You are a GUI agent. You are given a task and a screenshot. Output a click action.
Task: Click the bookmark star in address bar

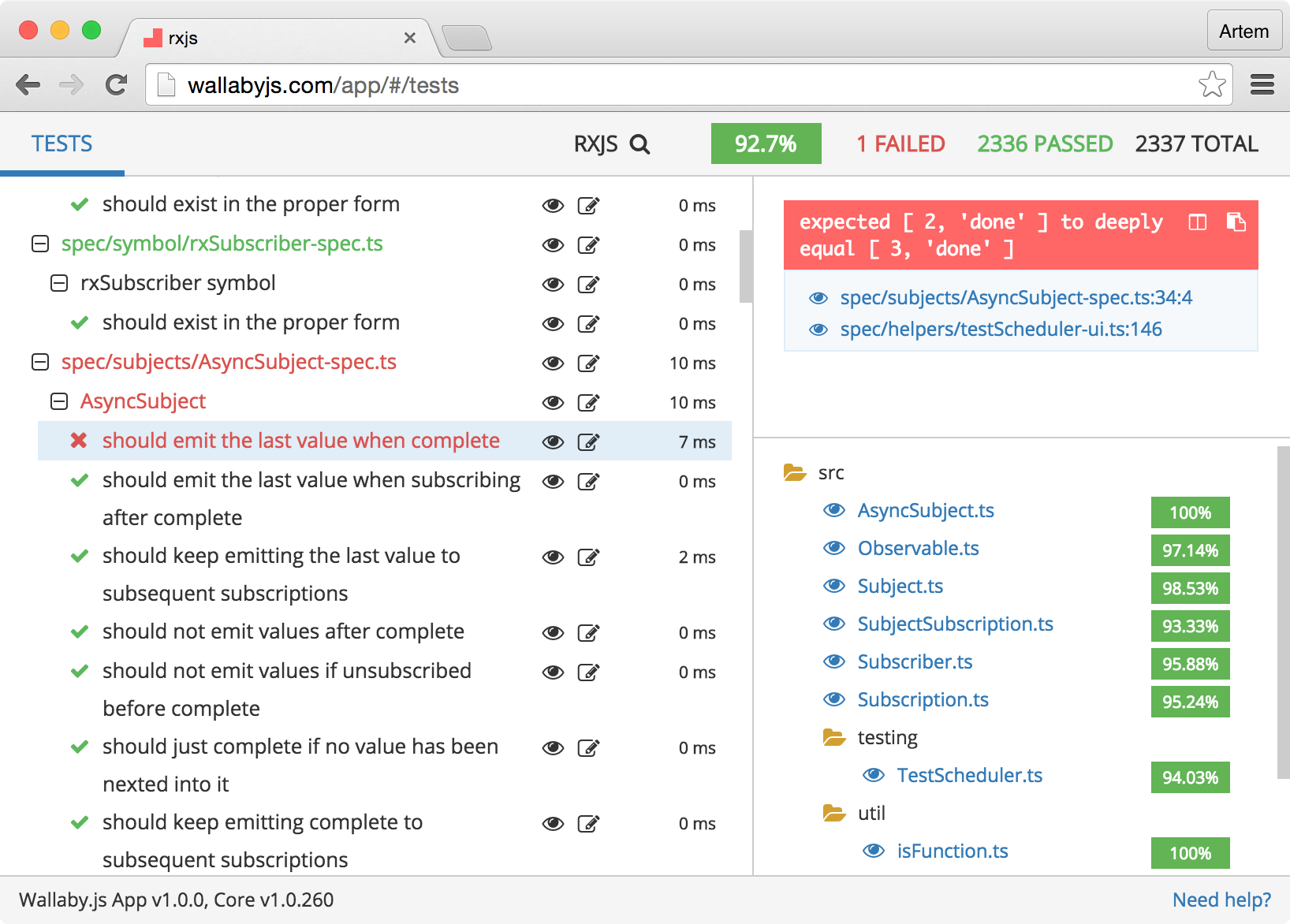click(x=1212, y=84)
